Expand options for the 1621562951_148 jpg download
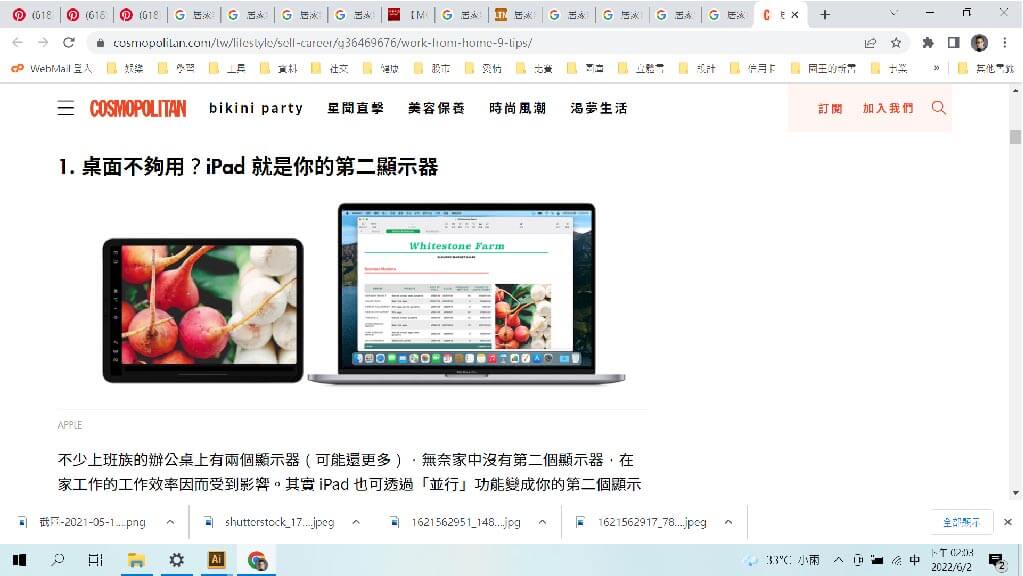 tap(542, 522)
